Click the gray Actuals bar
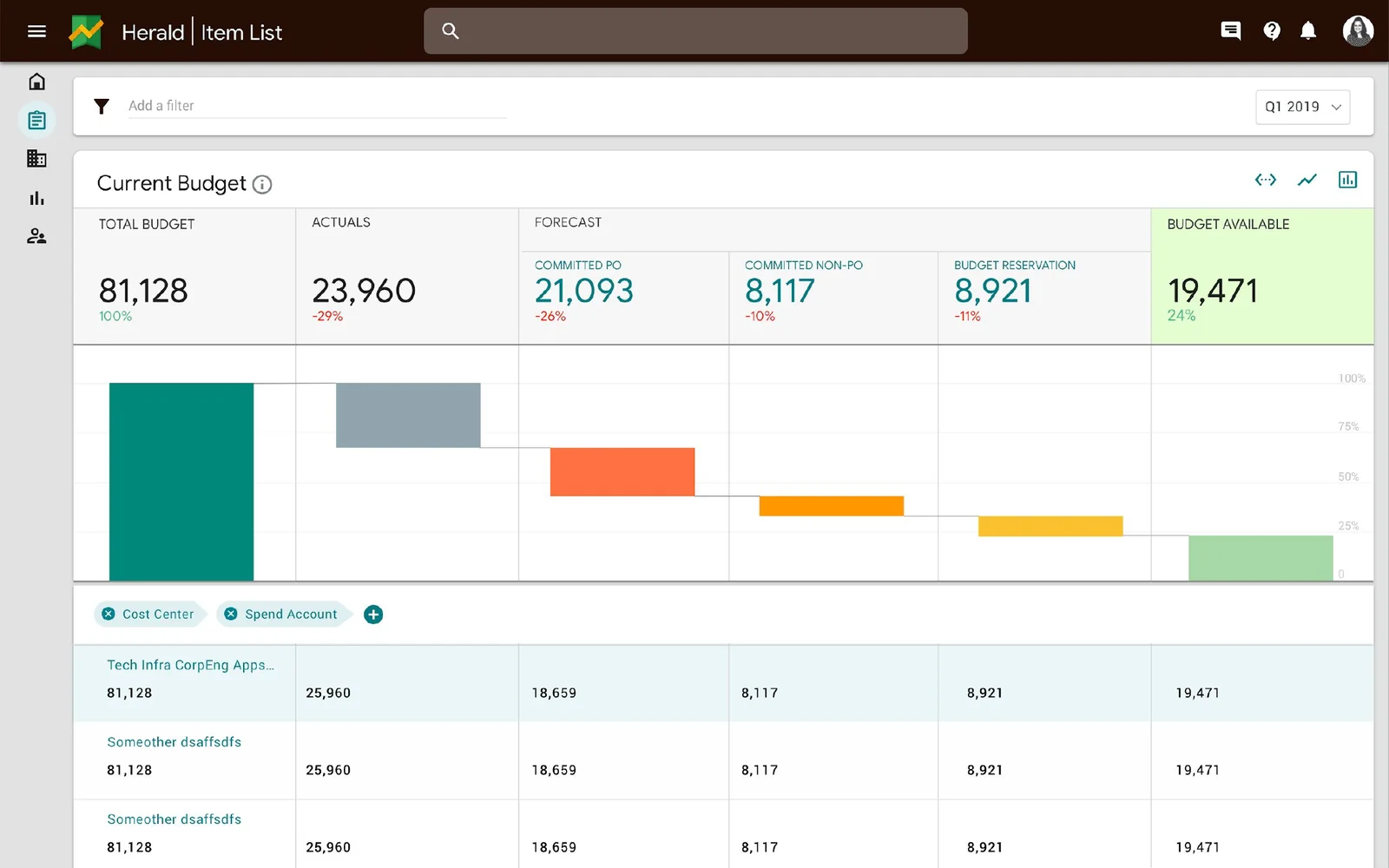Screen dimensions: 1389x868 pyautogui.click(x=408, y=415)
